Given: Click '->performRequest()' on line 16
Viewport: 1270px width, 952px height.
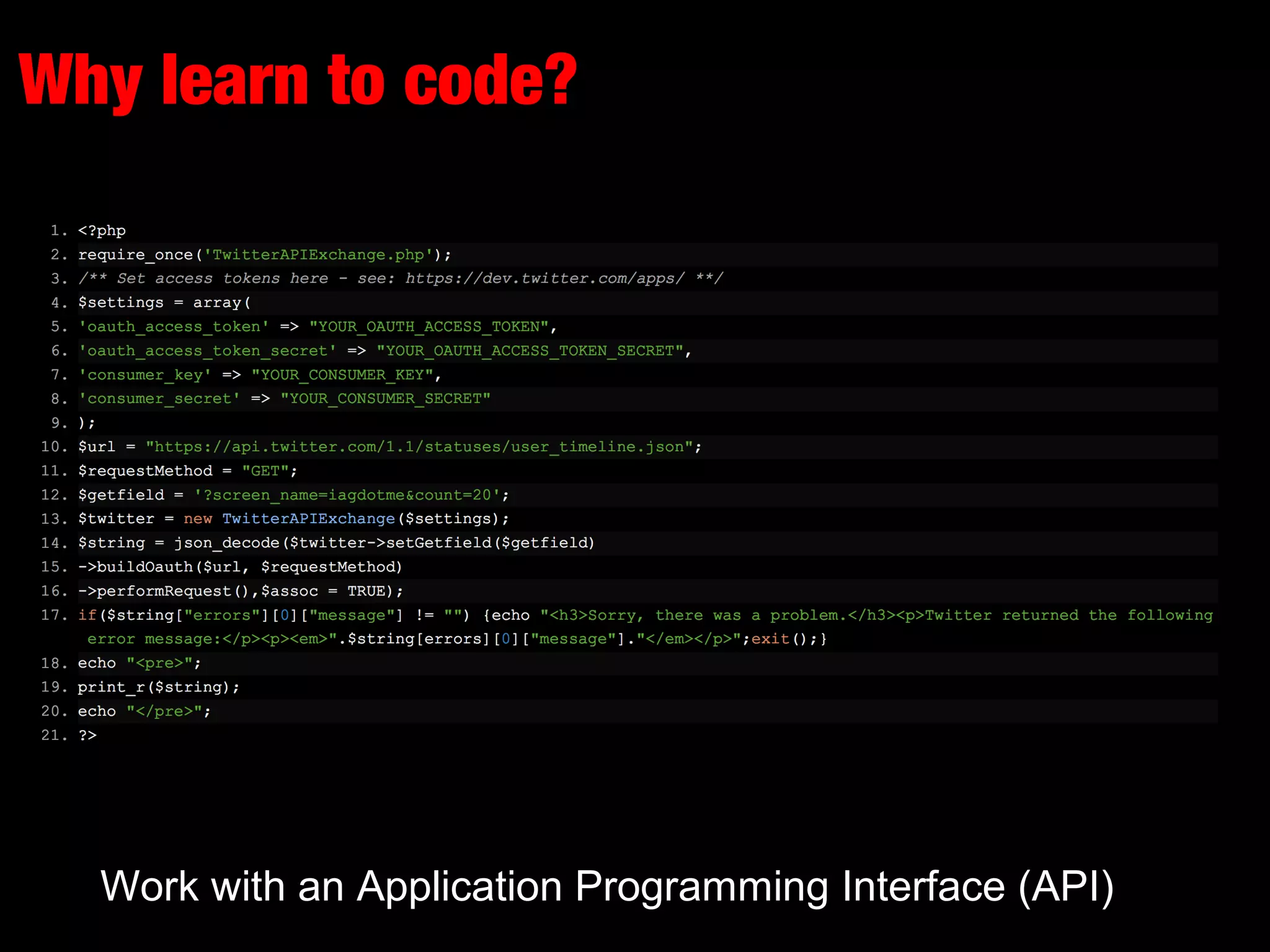Looking at the screenshot, I should [164, 591].
